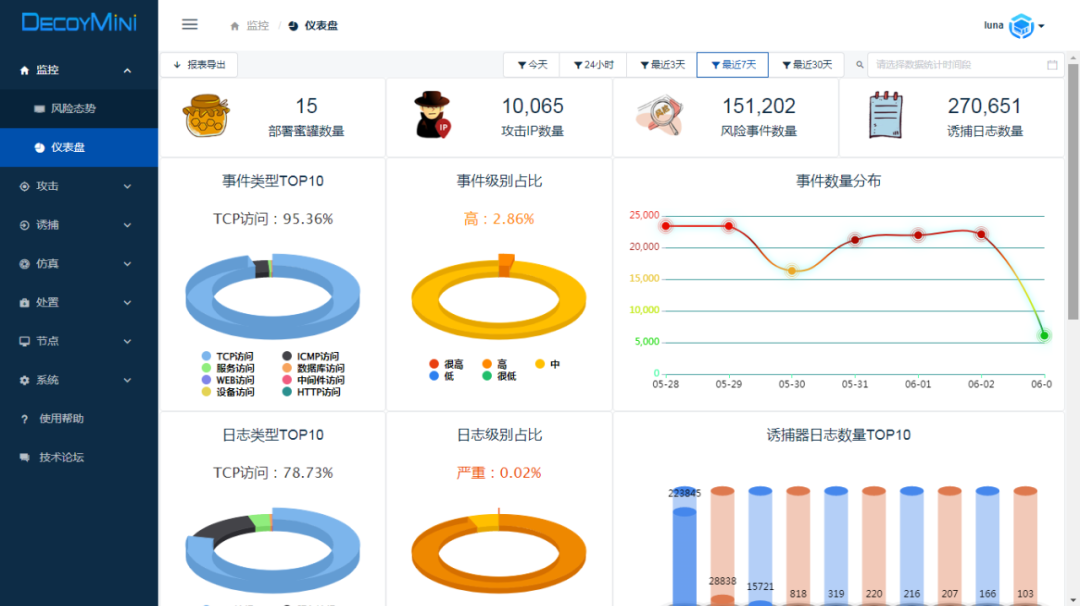Screen dimensions: 1080x606
Task: Click the attacker IP spy icon
Action: pos(433,115)
